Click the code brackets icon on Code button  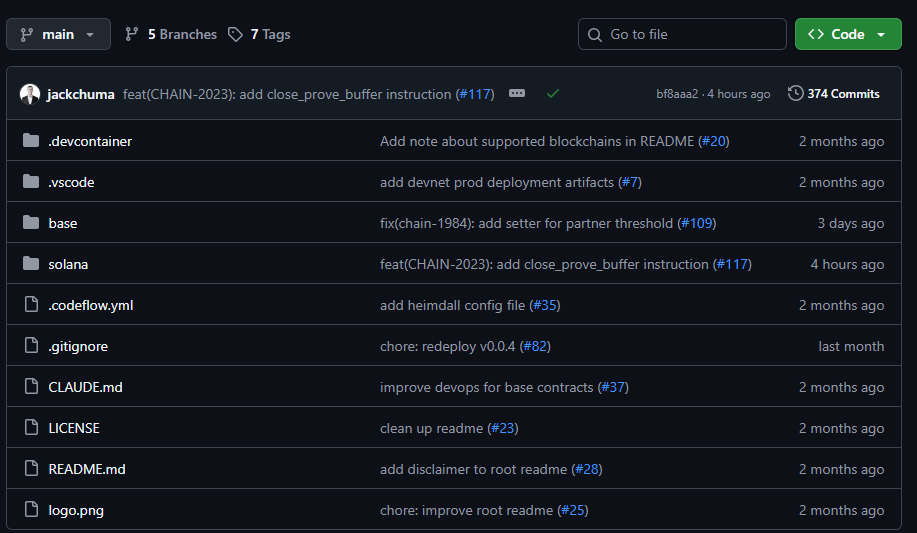816,35
